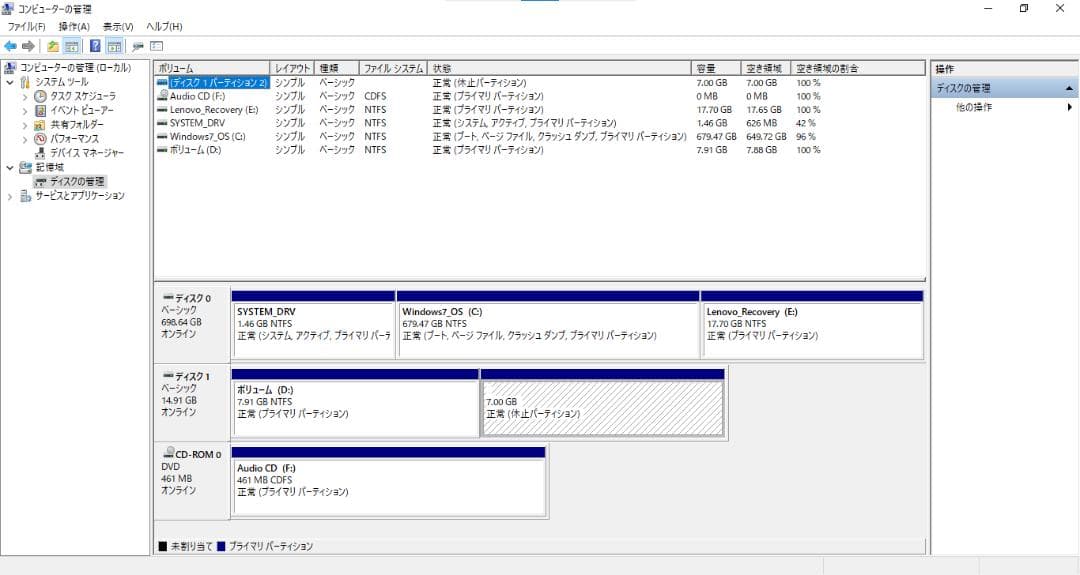Sort by 空き領域の割合 column header
Viewport: 1080px width, 575px height.
click(858, 68)
